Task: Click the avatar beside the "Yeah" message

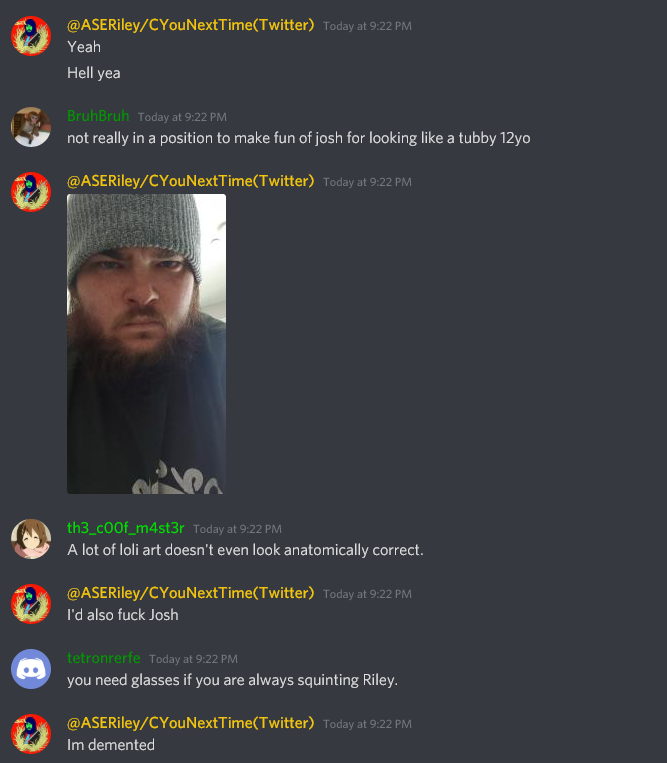Action: (x=31, y=36)
